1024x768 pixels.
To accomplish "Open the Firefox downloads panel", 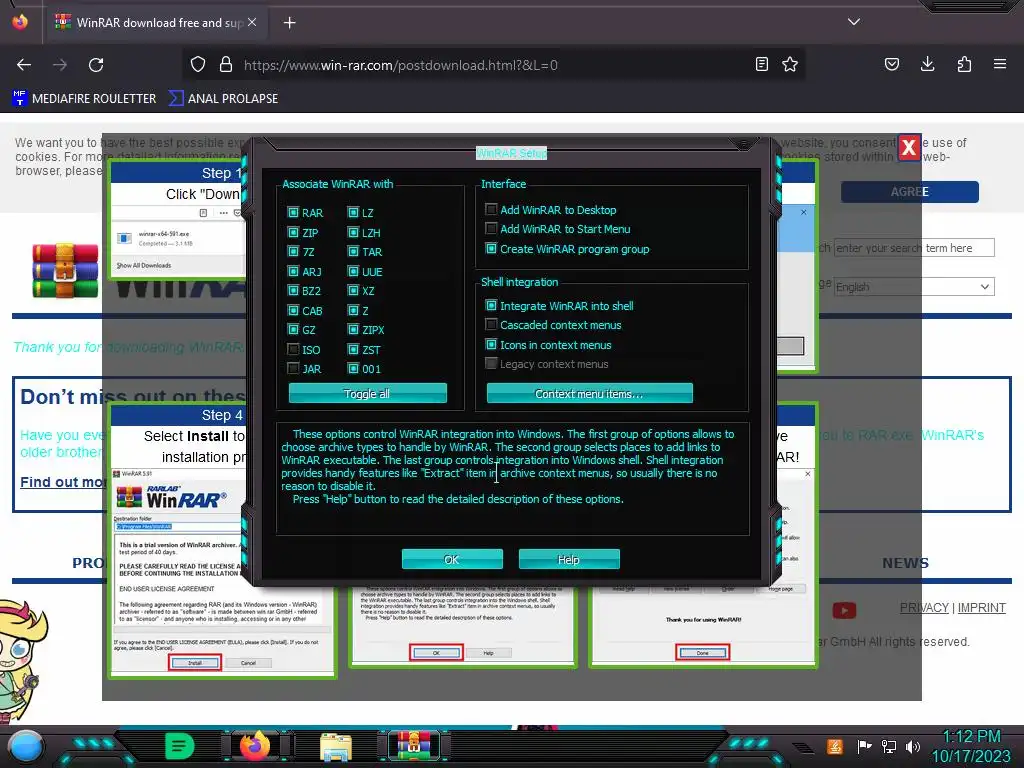I will [927, 64].
